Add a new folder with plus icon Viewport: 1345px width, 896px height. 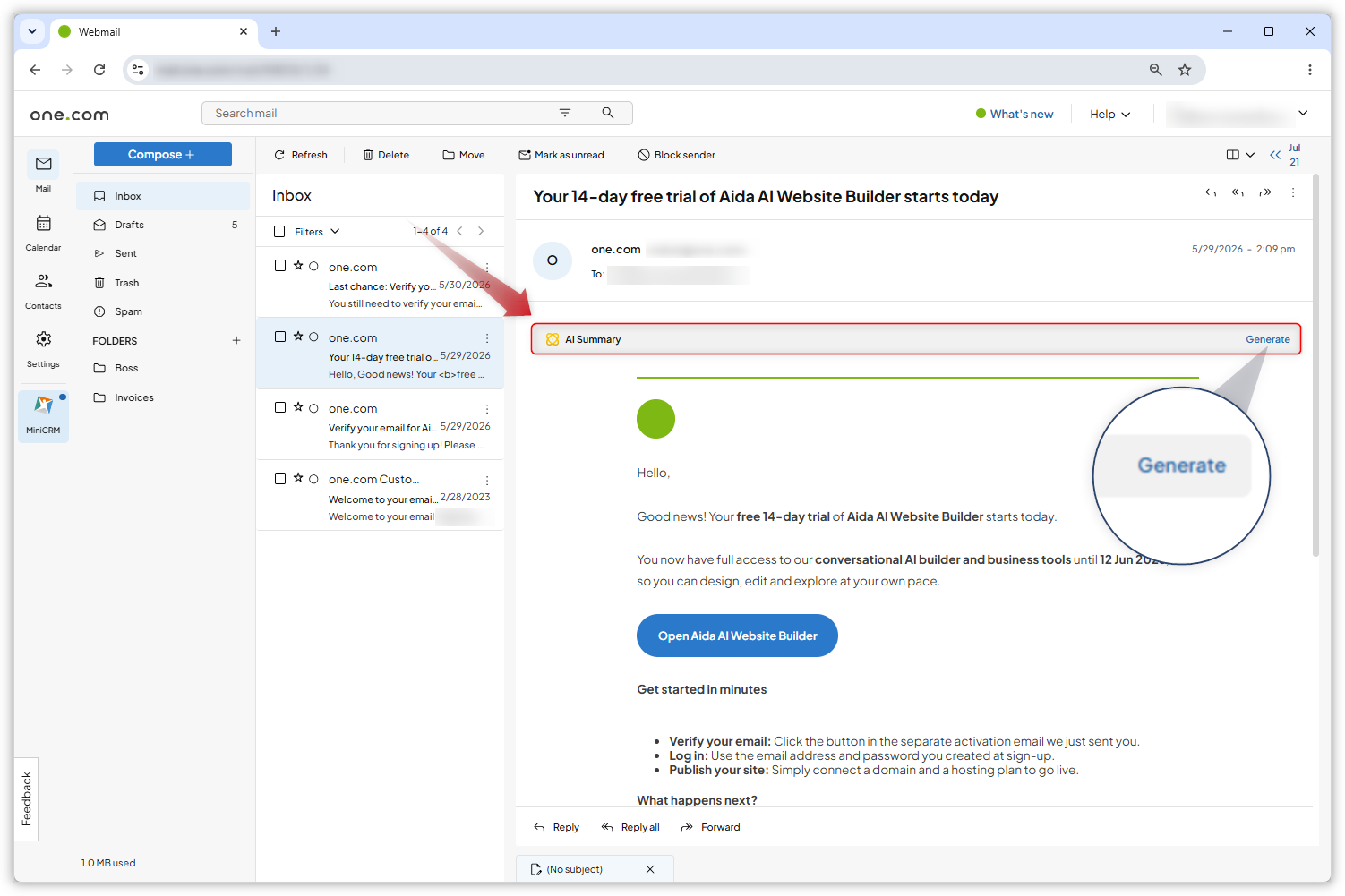click(236, 340)
